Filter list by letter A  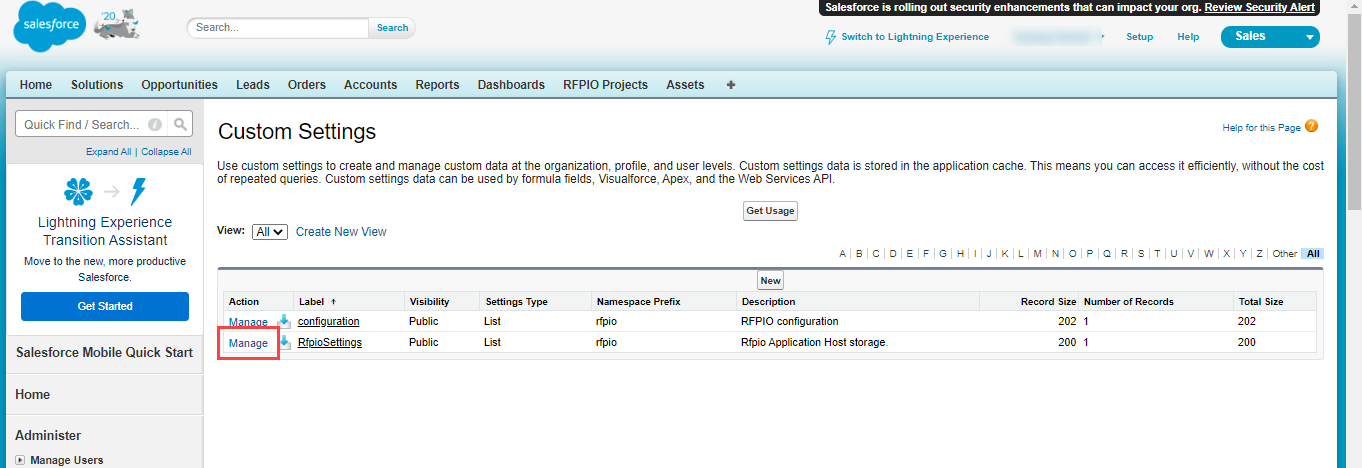point(843,254)
